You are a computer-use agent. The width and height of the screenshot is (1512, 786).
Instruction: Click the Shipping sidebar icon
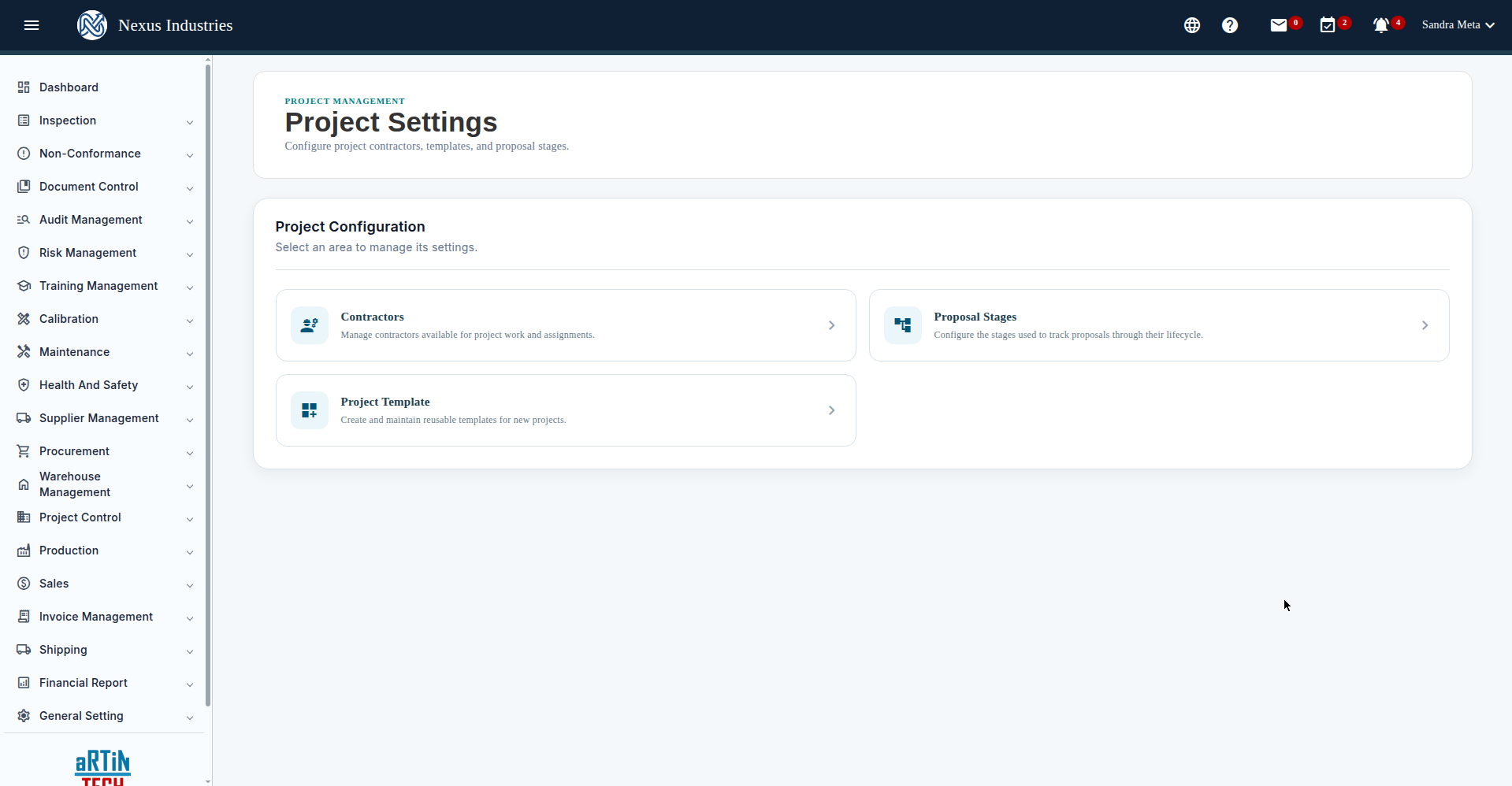point(24,650)
